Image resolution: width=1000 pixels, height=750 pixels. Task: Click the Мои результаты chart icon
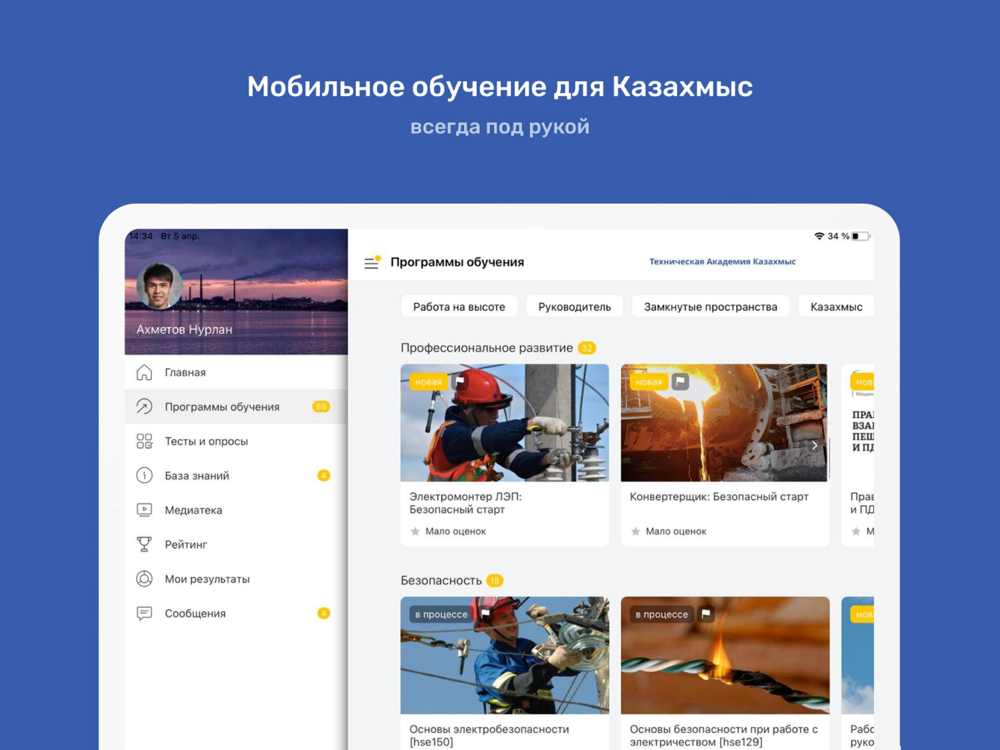145,578
